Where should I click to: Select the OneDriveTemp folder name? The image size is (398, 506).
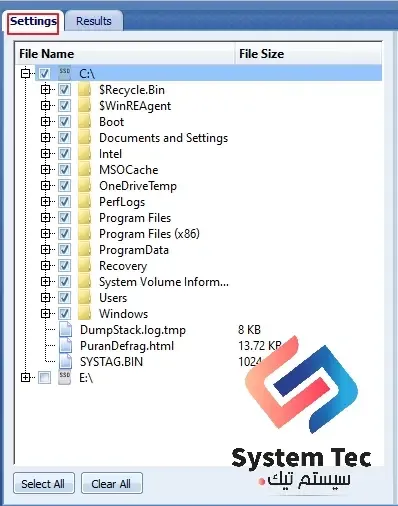point(138,186)
